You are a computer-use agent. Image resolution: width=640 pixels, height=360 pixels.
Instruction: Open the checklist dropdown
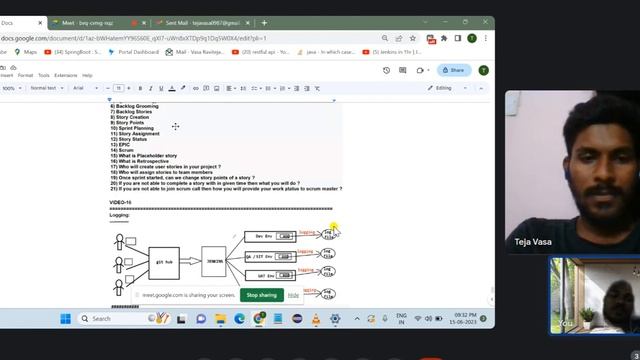tap(257, 88)
